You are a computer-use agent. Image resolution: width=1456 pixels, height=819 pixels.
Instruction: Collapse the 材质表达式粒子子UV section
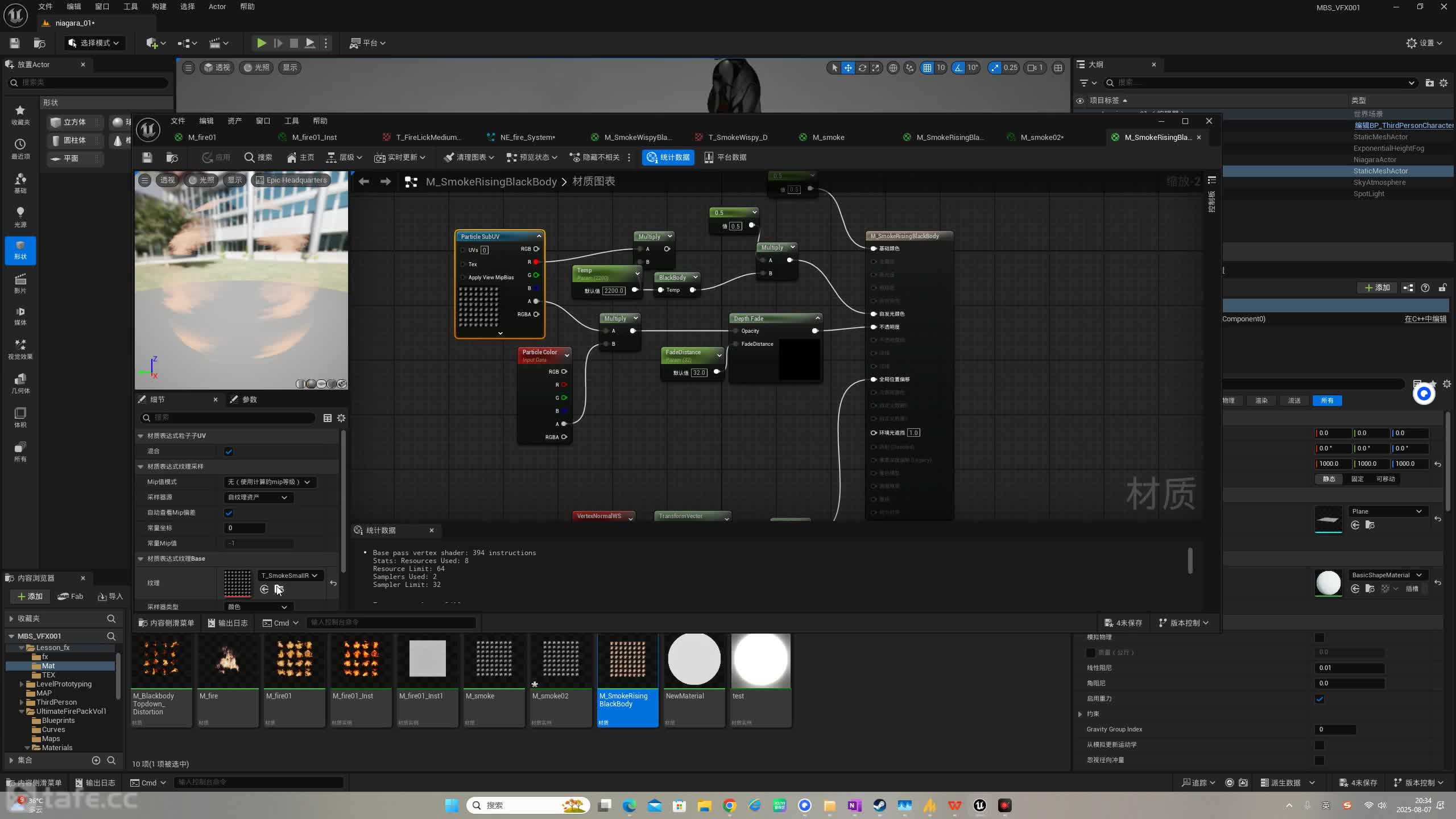[x=140, y=436]
